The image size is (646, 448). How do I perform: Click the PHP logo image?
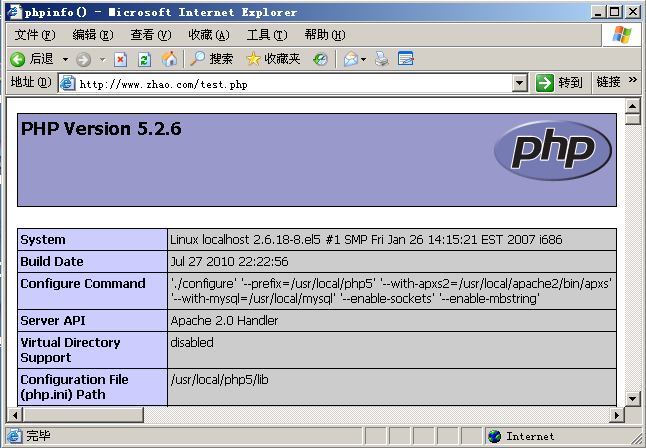tap(552, 150)
